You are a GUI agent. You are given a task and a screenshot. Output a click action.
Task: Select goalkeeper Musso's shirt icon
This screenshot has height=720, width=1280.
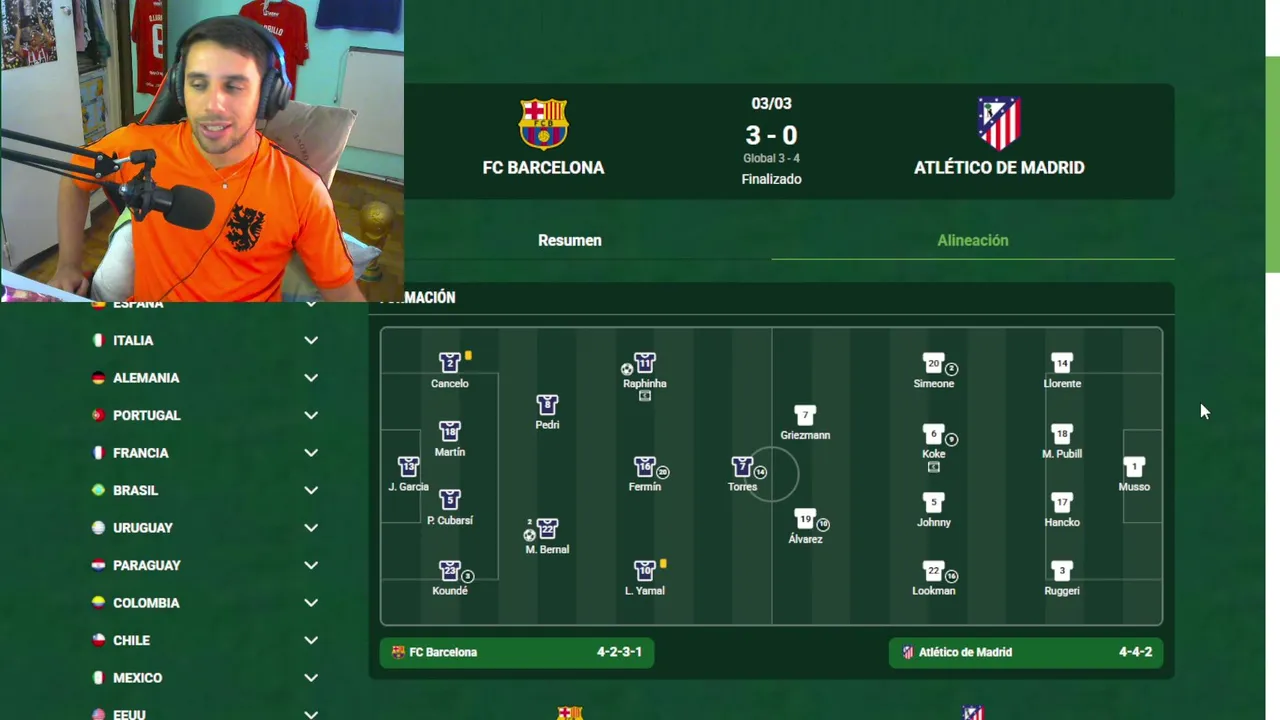1134,467
